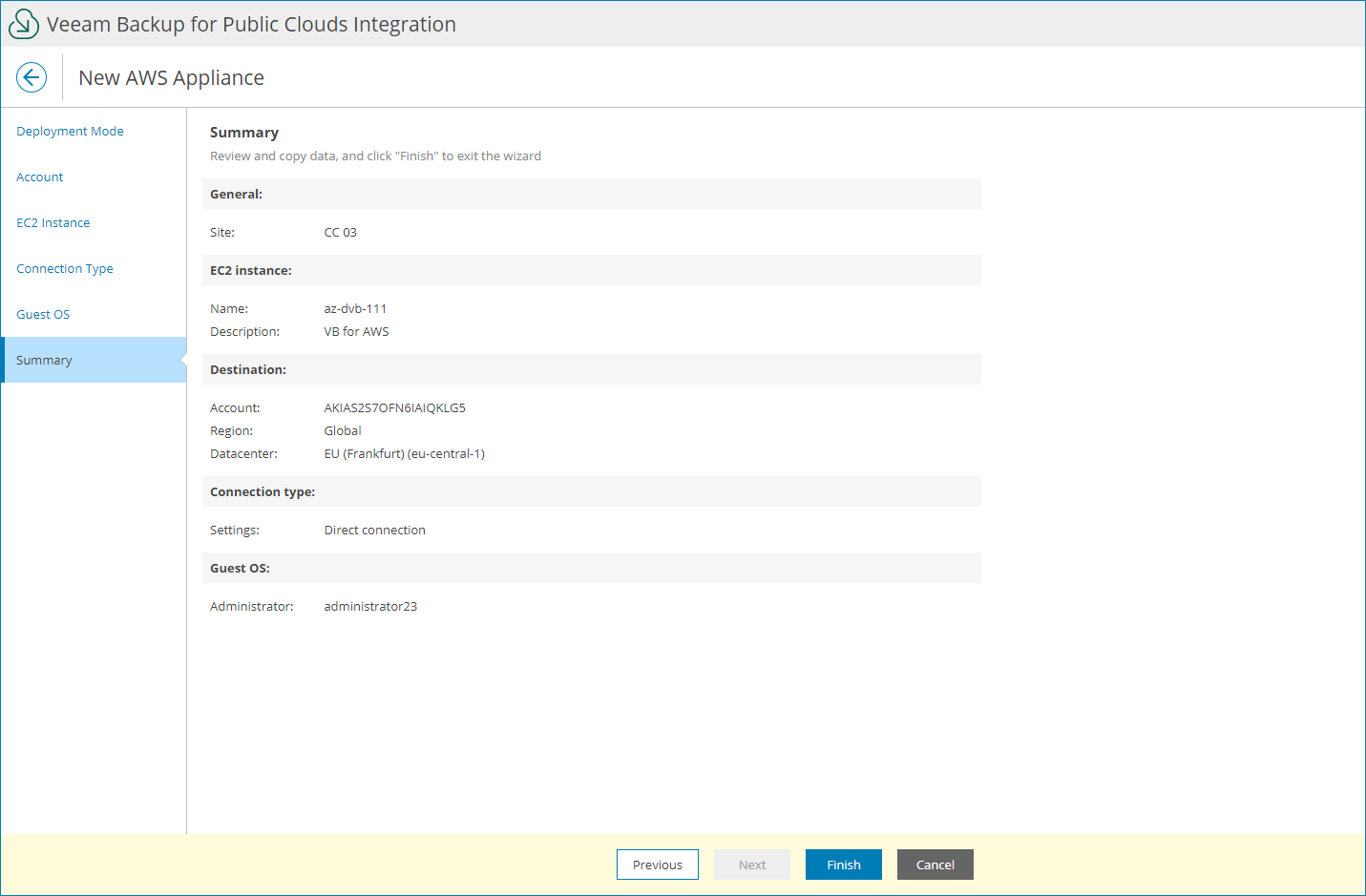Screen dimensions: 1366x896
Task: Switch to the EC2 Instance step
Action: (x=53, y=223)
